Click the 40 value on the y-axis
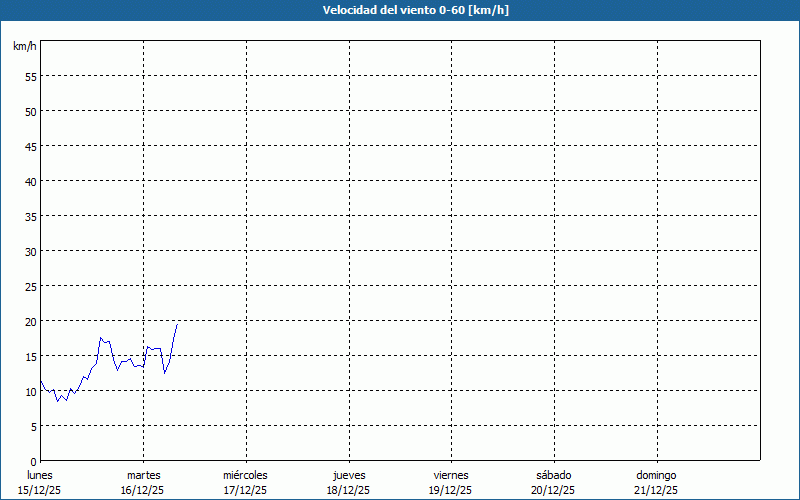 point(30,181)
